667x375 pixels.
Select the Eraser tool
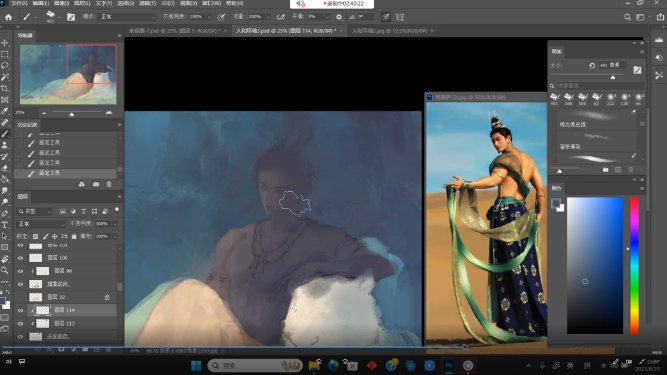point(5,168)
